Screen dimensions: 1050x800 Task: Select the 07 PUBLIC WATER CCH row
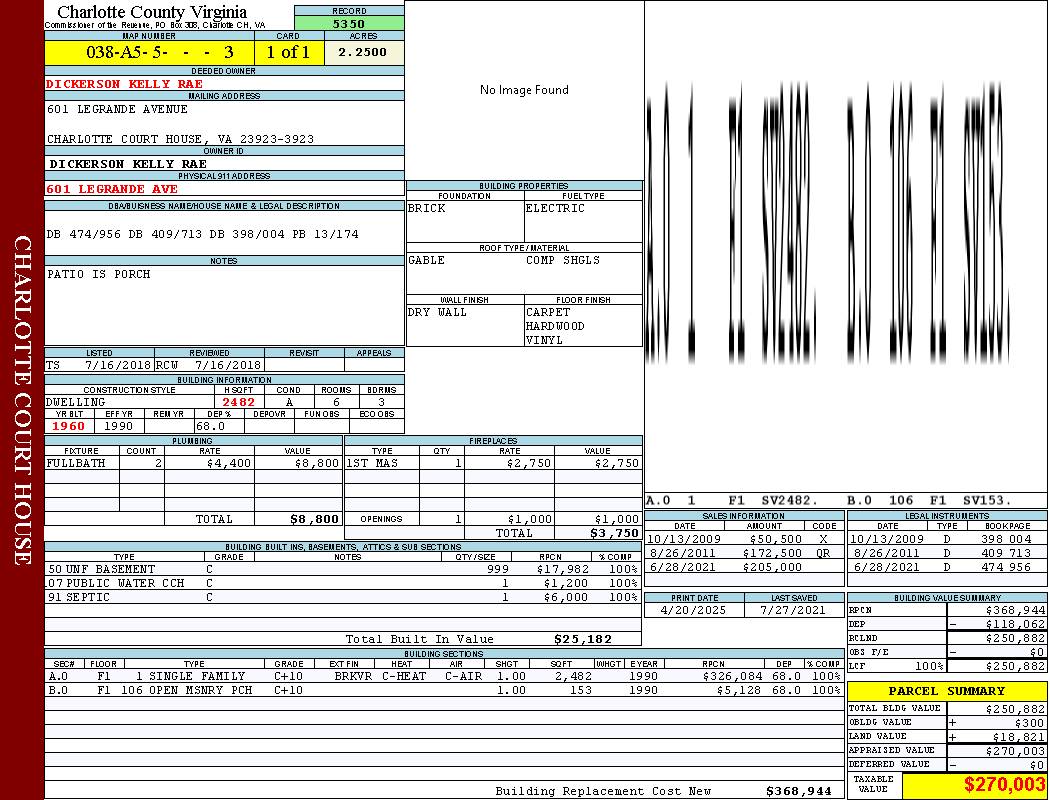point(343,584)
